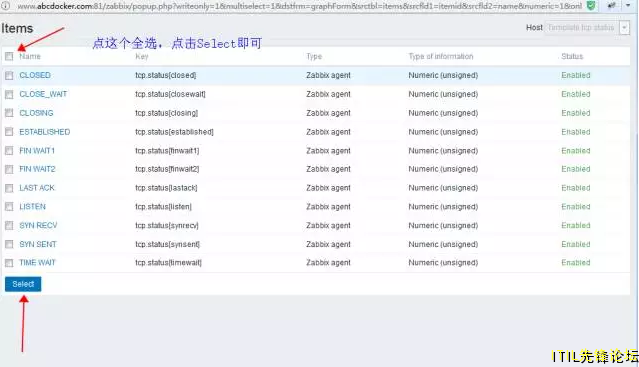Click Enabled status in the CLOSED row

(576, 75)
